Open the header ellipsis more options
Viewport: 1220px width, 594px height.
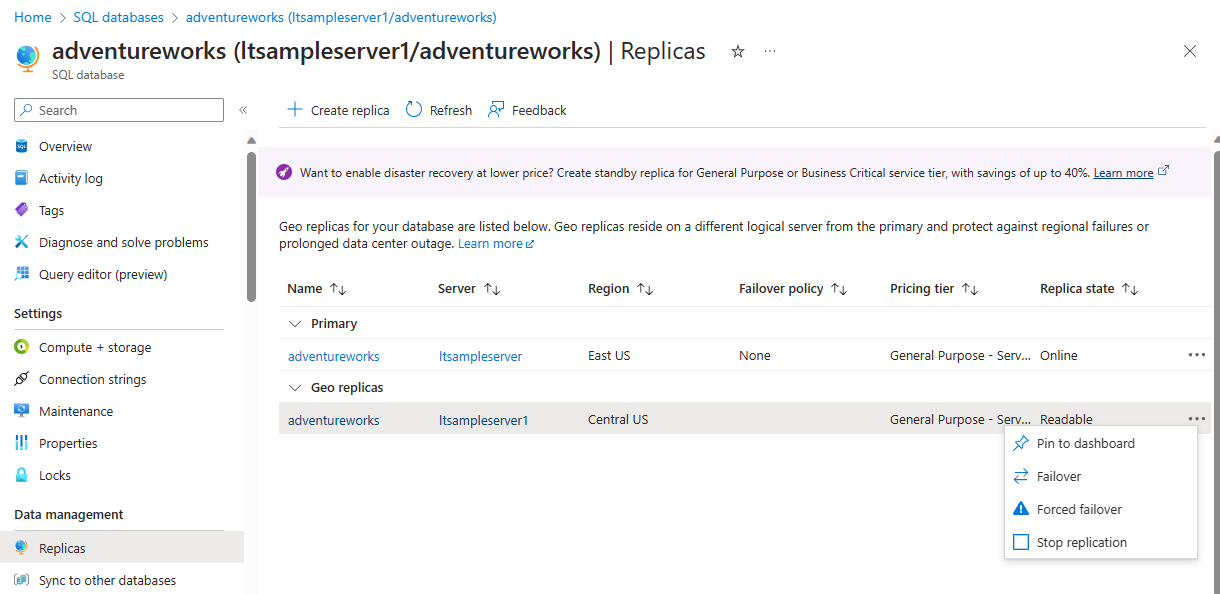(x=770, y=51)
